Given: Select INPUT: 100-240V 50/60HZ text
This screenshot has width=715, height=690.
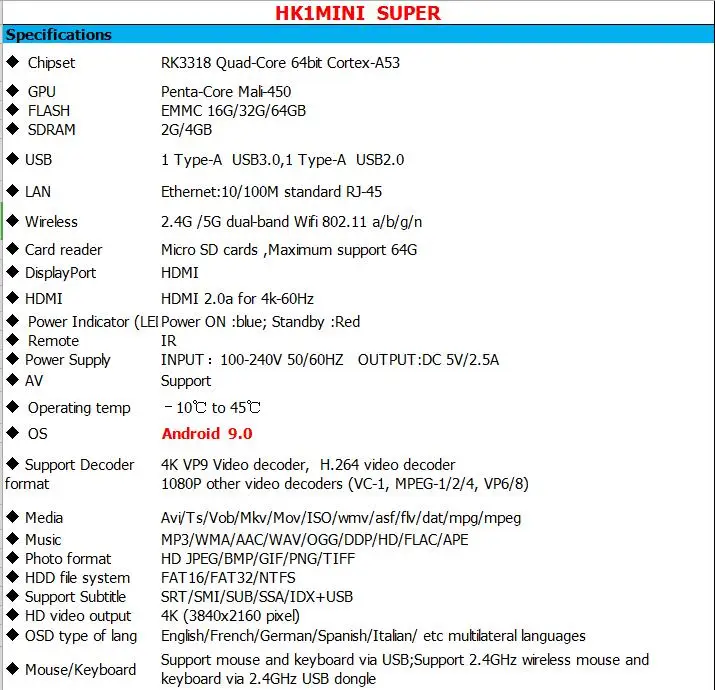Looking at the screenshot, I should pos(252,360).
